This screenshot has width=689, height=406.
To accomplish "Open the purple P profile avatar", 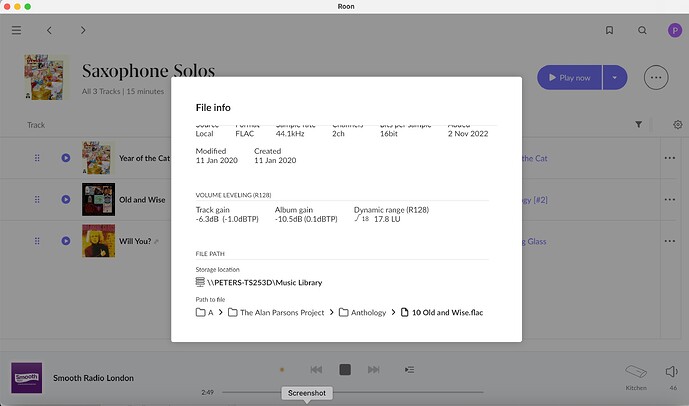I will 675,30.
